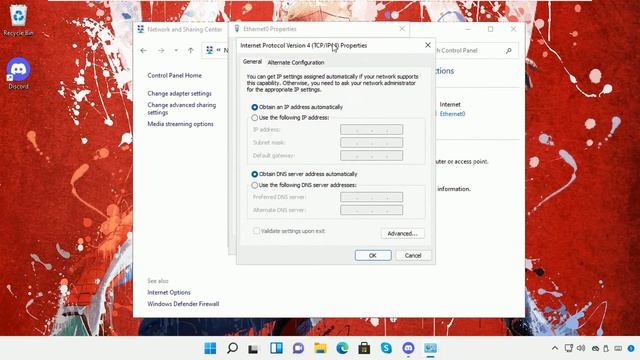Close the TCP/IPv4 Properties dialog
The image size is (640, 360).
click(x=427, y=45)
